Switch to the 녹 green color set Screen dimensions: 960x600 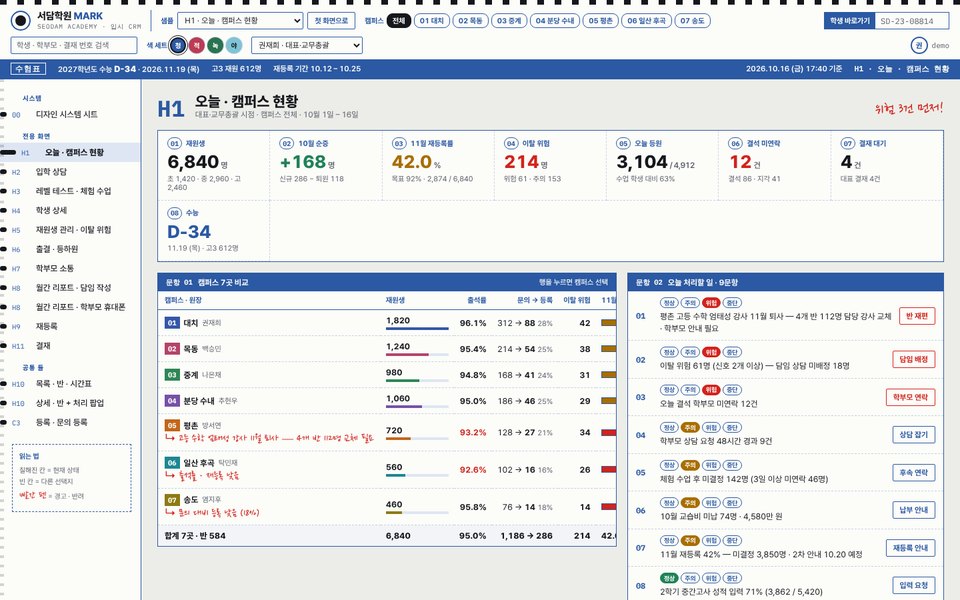click(x=215, y=45)
